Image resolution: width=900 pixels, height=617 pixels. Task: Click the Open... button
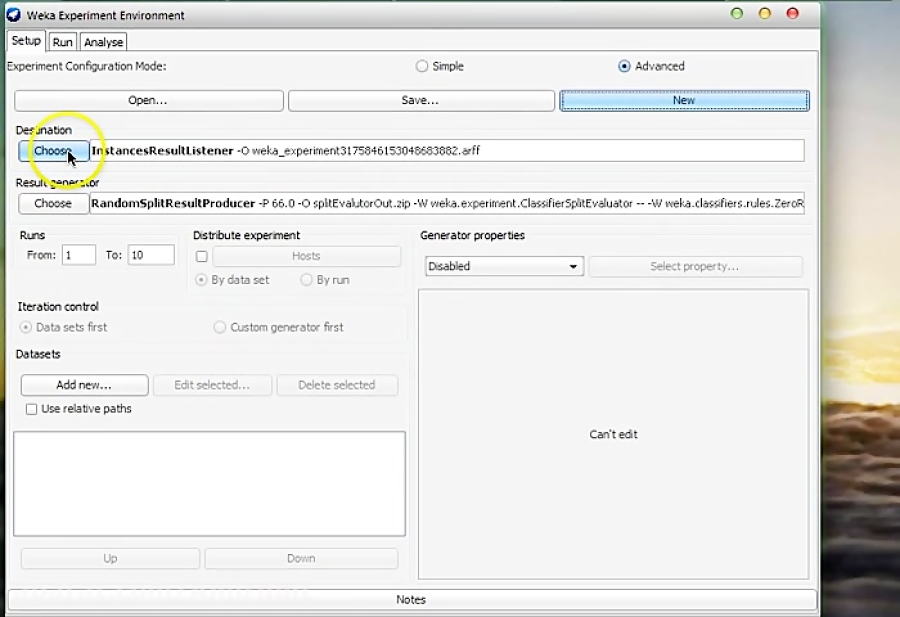[x=146, y=100]
